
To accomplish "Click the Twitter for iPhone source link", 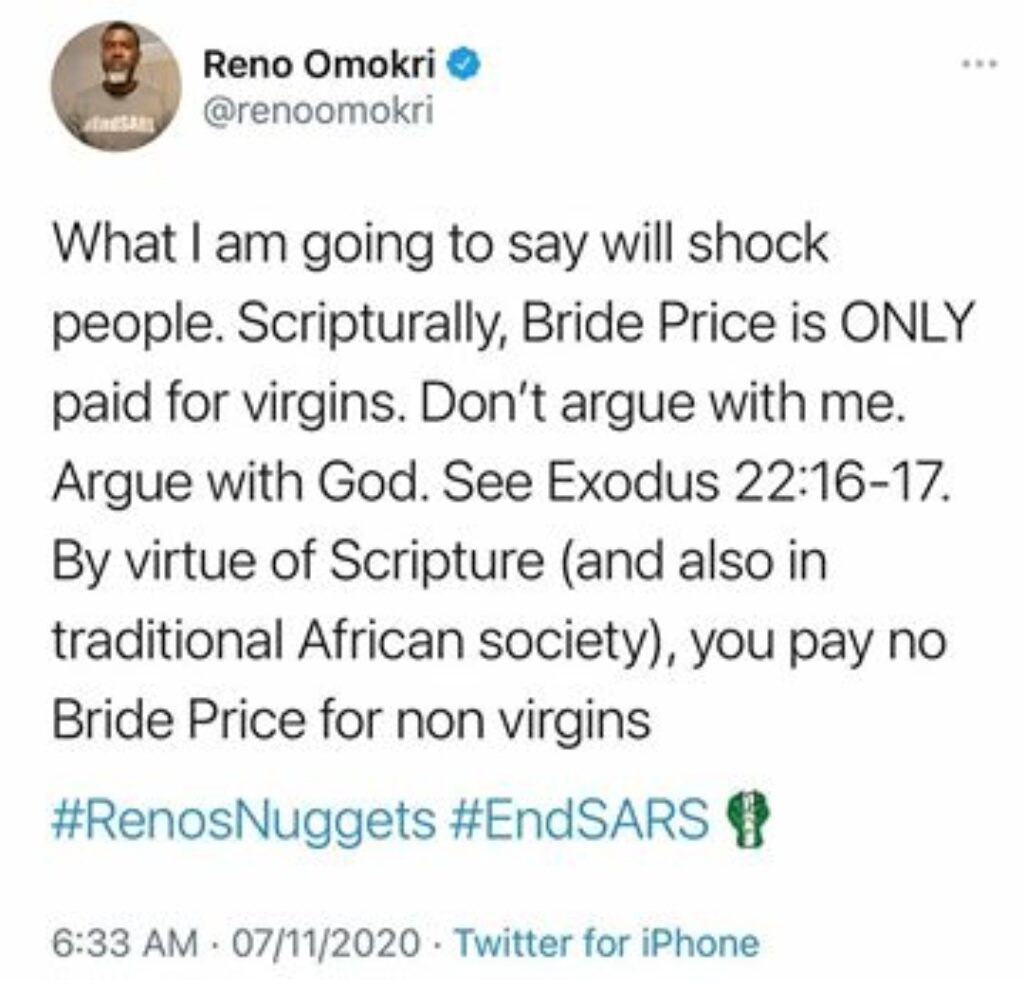I will click(x=607, y=943).
